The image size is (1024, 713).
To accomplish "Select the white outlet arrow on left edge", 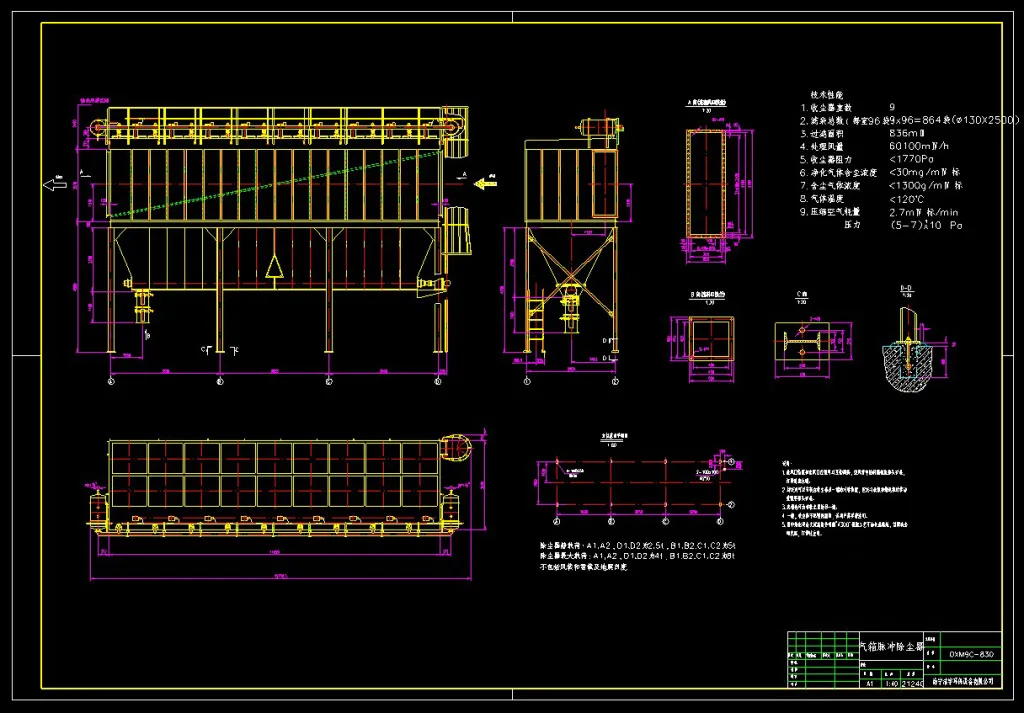I will (x=54, y=184).
